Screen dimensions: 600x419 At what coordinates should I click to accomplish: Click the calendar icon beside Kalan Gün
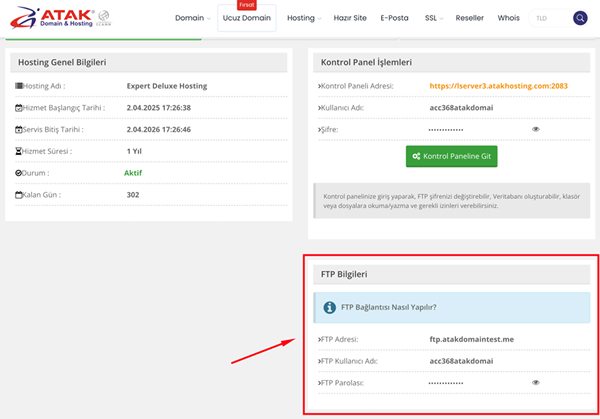tap(19, 195)
